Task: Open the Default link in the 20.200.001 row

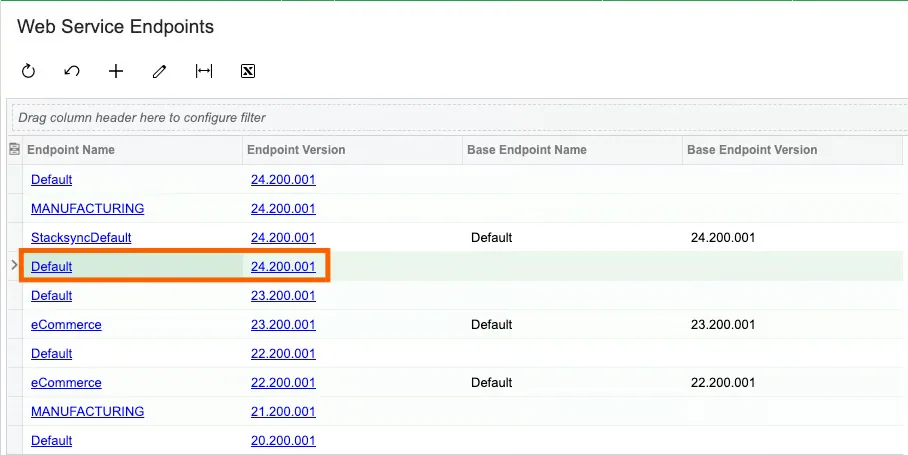Action: click(x=52, y=440)
